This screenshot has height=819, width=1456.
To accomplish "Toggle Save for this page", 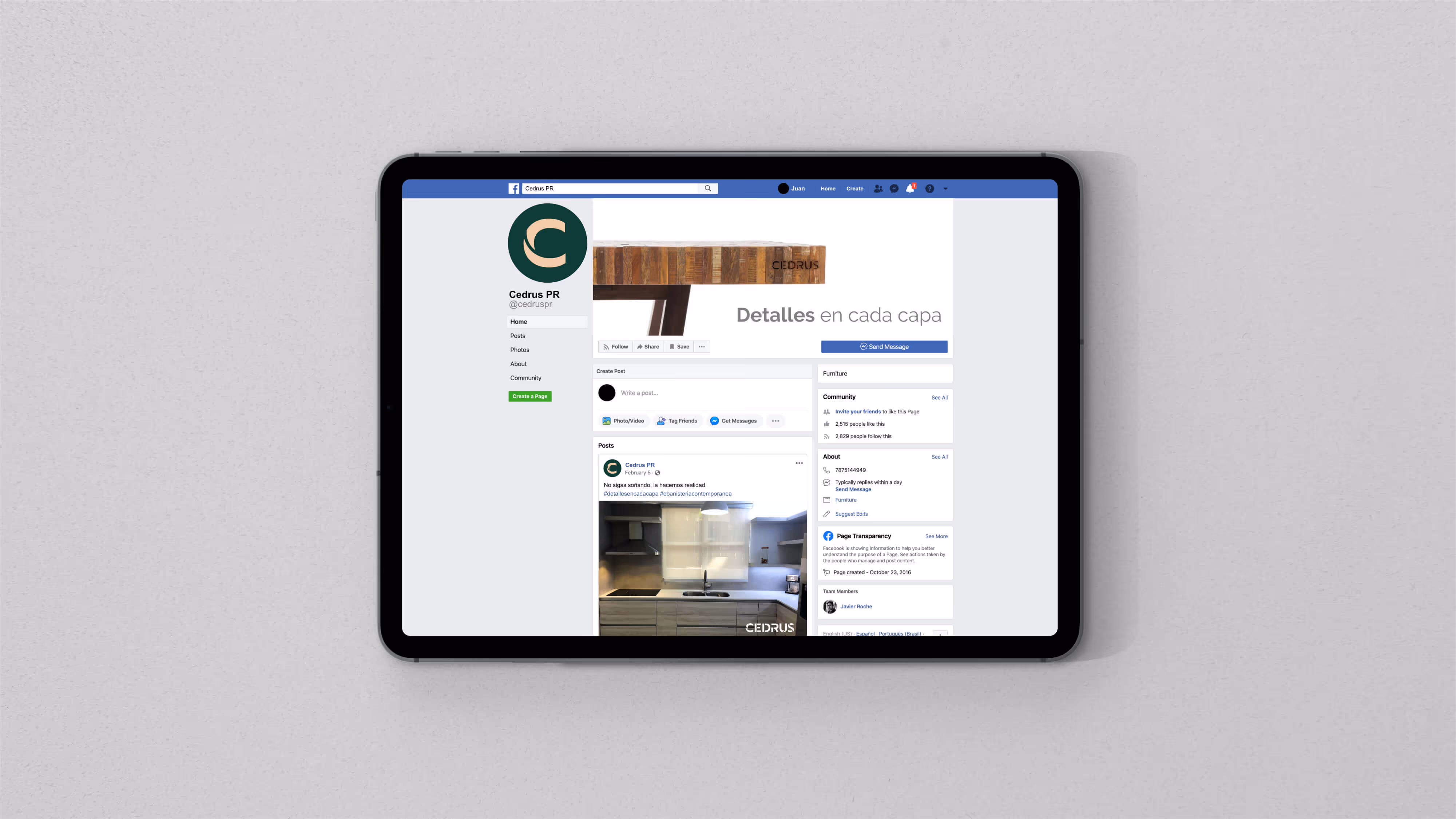I will pos(679,347).
